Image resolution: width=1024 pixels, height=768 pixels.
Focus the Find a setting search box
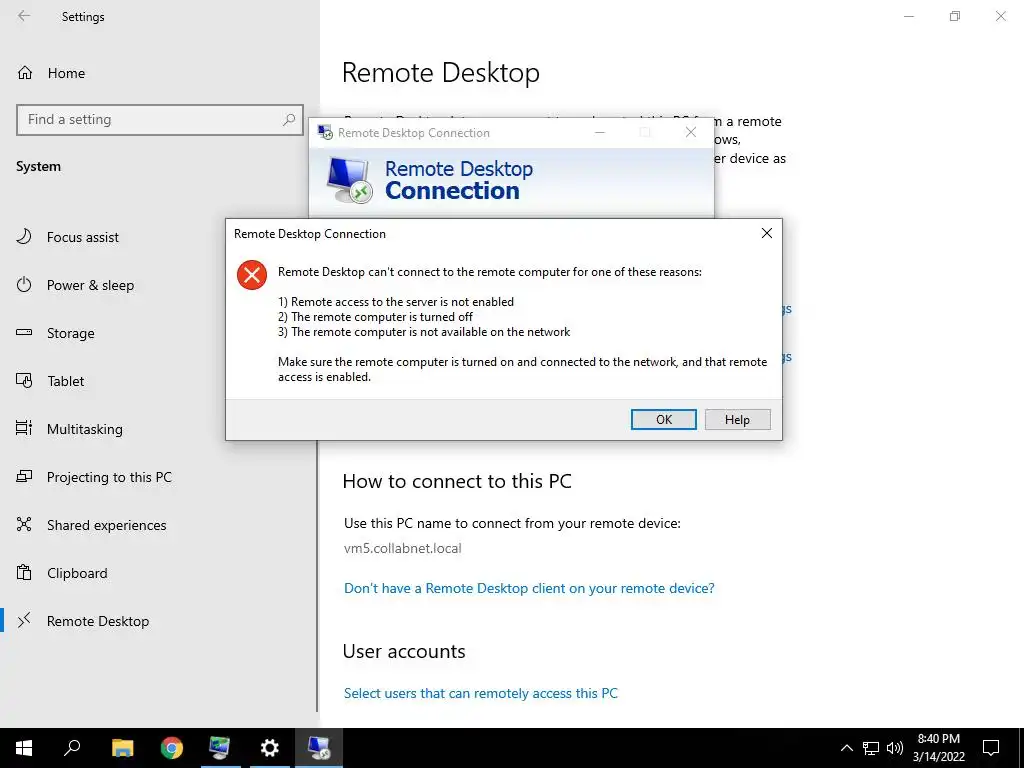[x=160, y=120]
